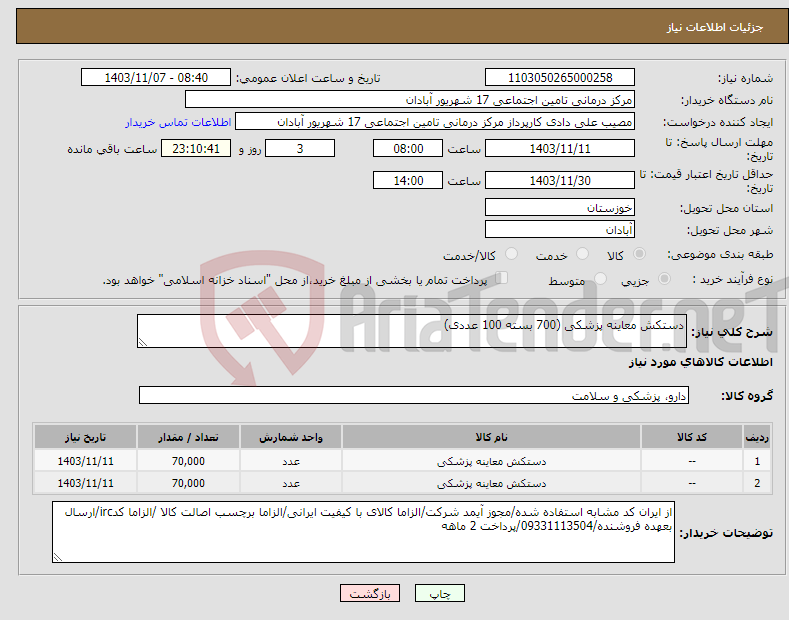Click the شرح کلی نیاز description textarea

pyautogui.click(x=412, y=331)
